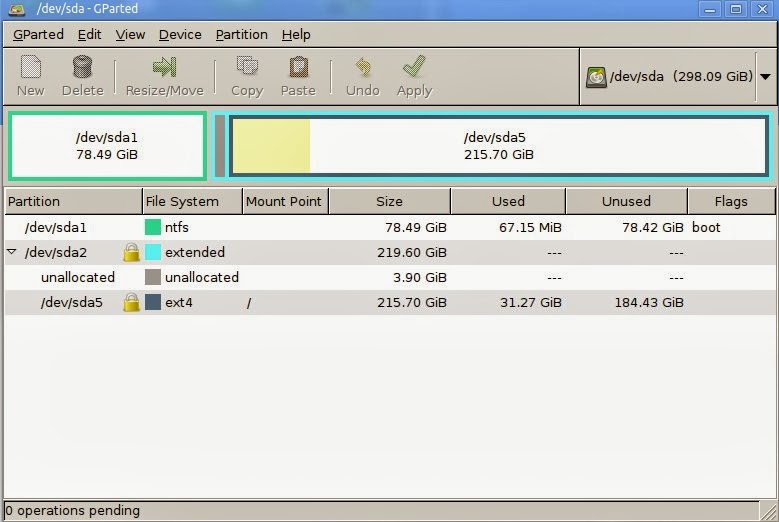Sort by Size column header
This screenshot has width=779, height=522.
point(390,201)
